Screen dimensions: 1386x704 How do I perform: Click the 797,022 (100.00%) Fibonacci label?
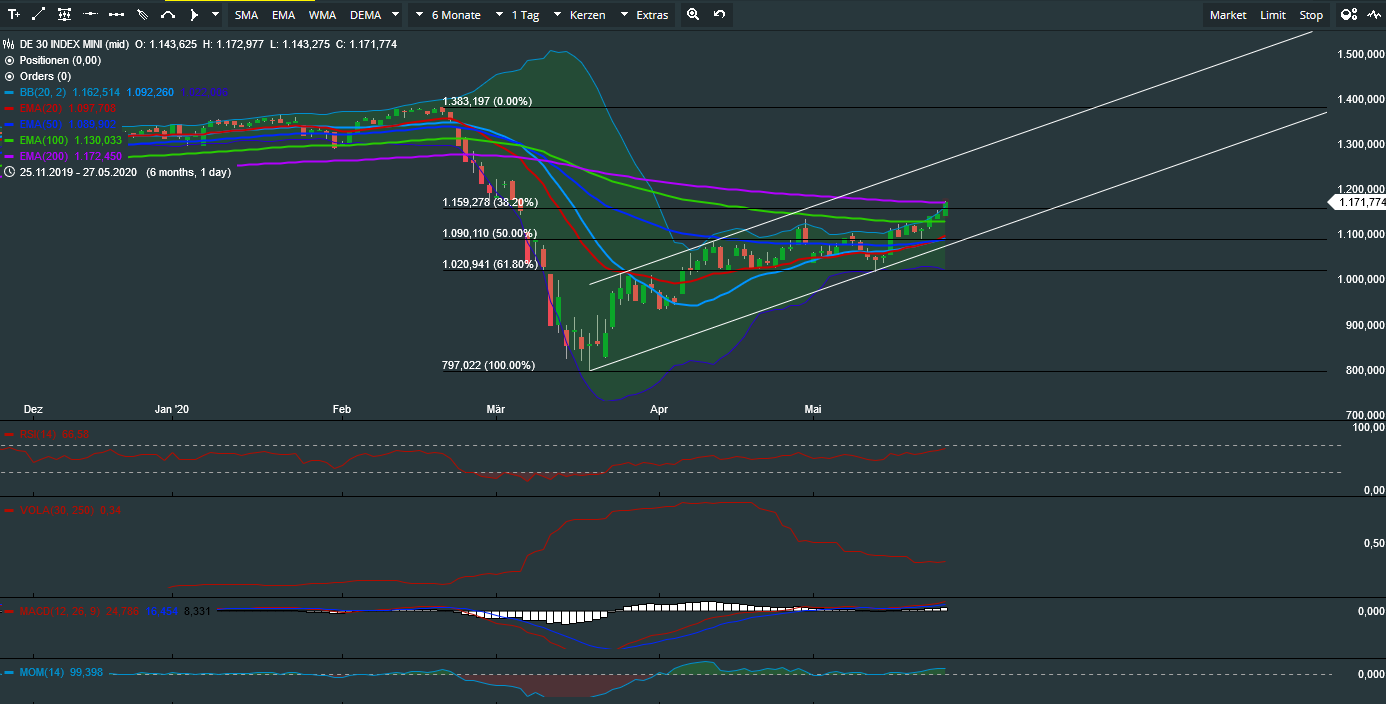488,365
